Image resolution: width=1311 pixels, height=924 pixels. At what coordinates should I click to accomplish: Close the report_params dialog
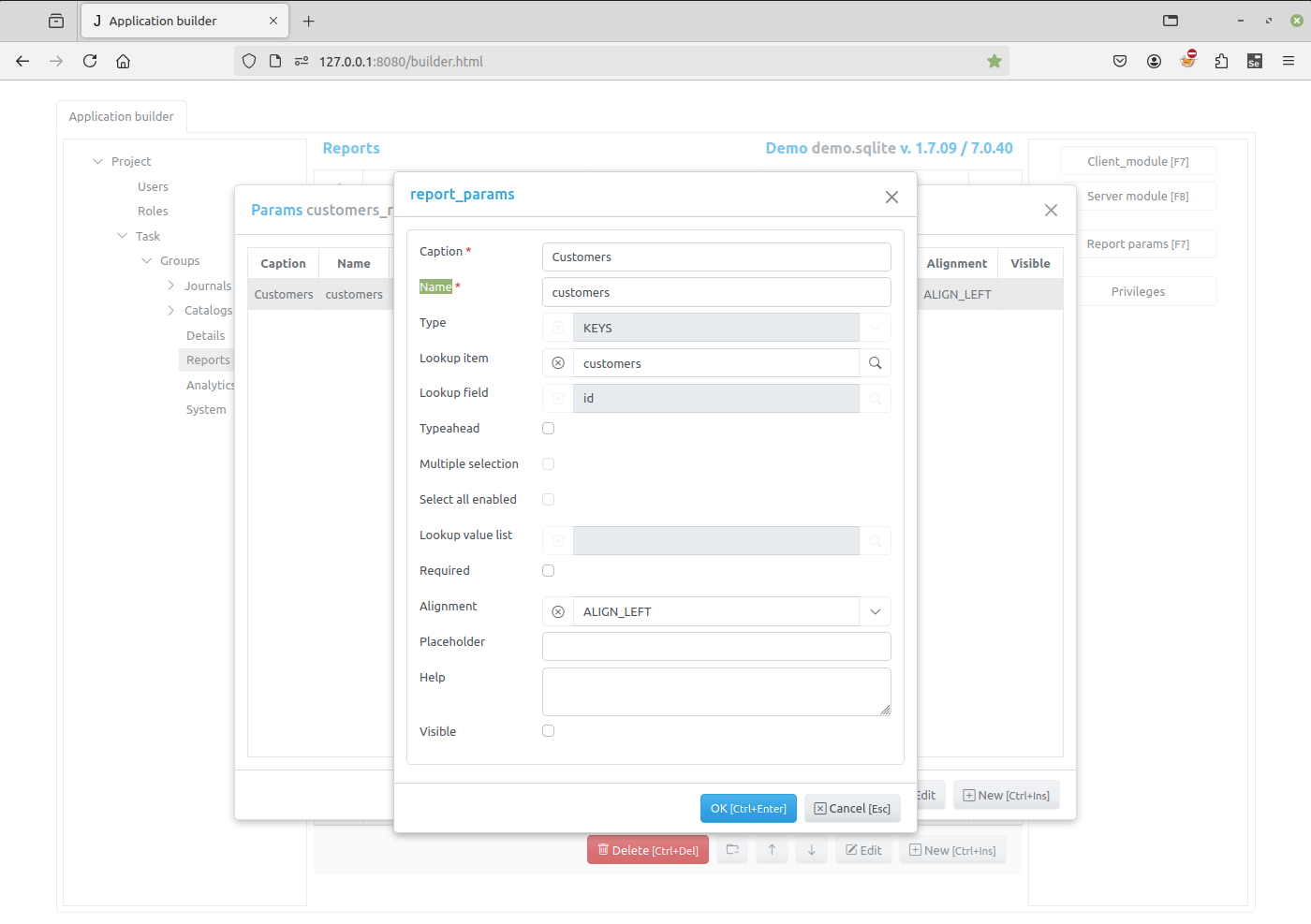coord(891,197)
